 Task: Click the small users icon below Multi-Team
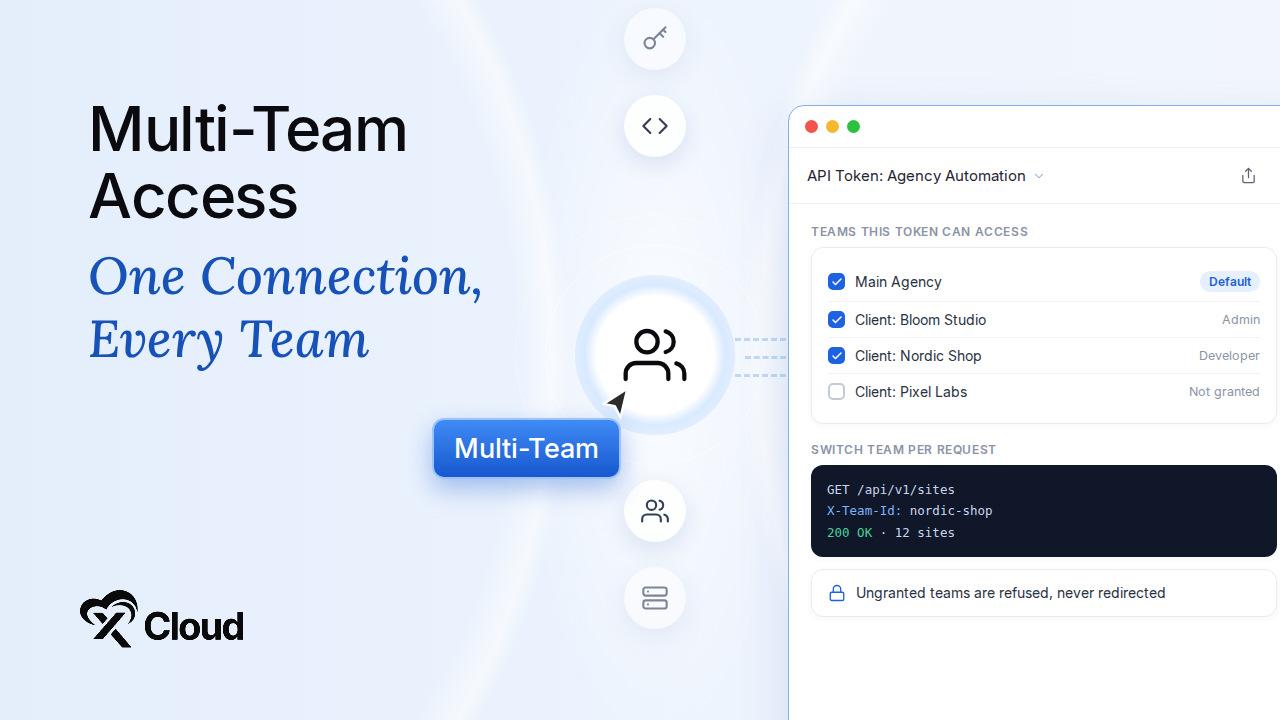point(655,511)
